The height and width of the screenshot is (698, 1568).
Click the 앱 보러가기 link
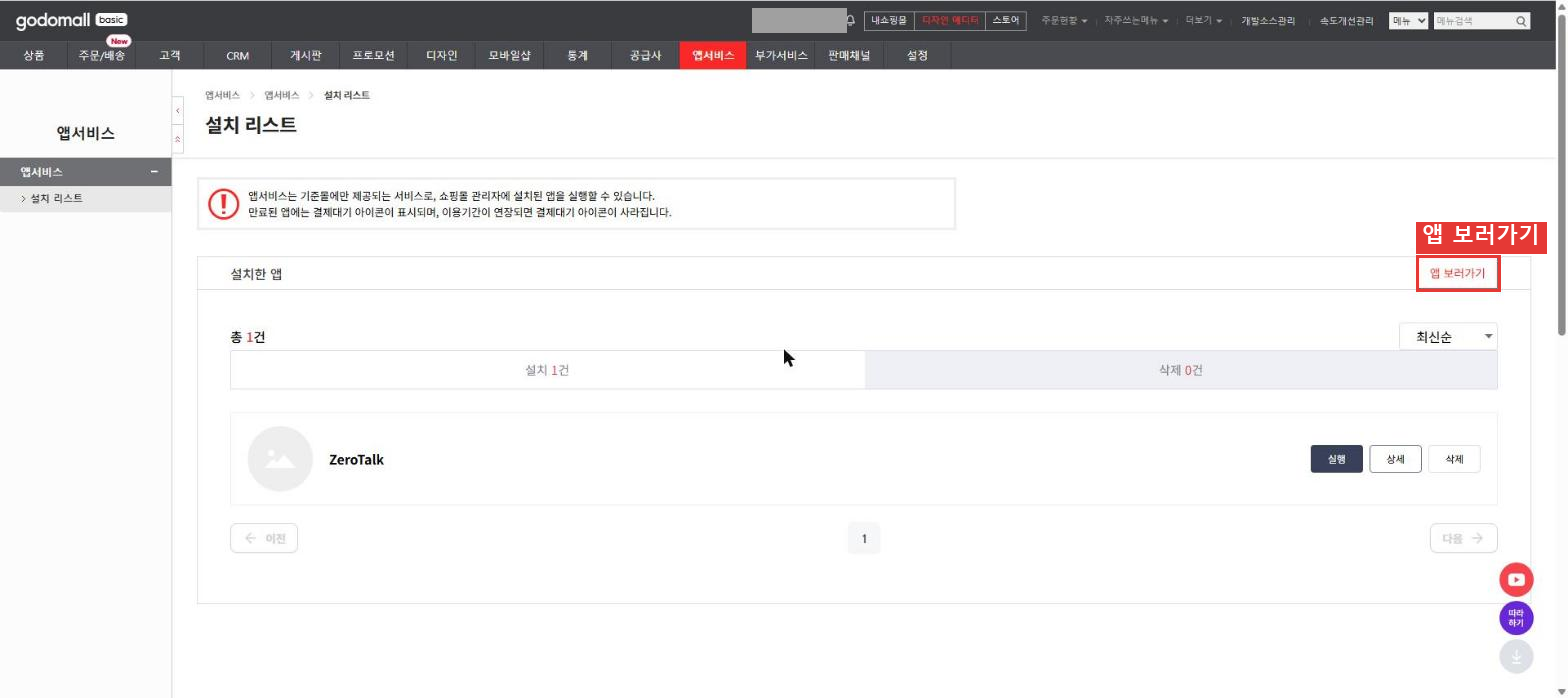(1458, 274)
